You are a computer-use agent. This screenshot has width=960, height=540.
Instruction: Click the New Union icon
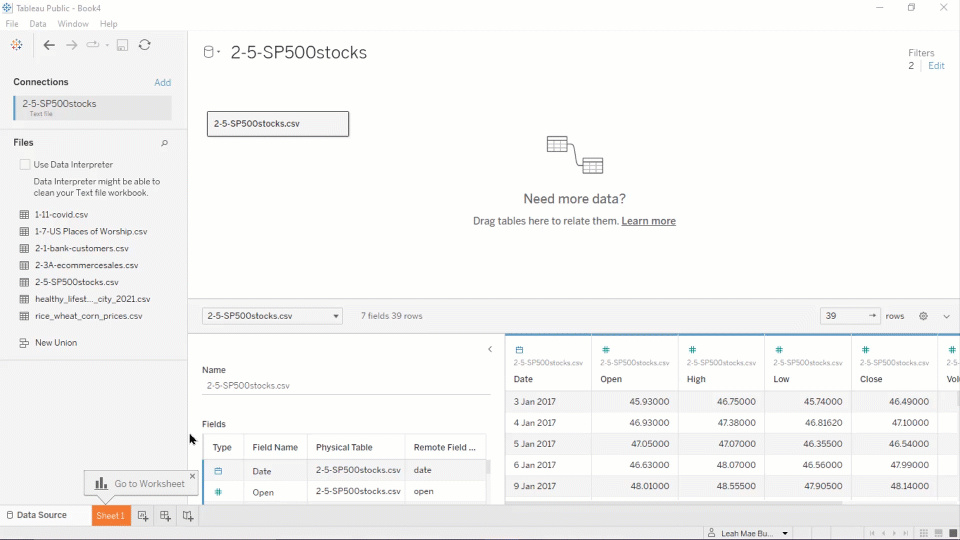24,343
